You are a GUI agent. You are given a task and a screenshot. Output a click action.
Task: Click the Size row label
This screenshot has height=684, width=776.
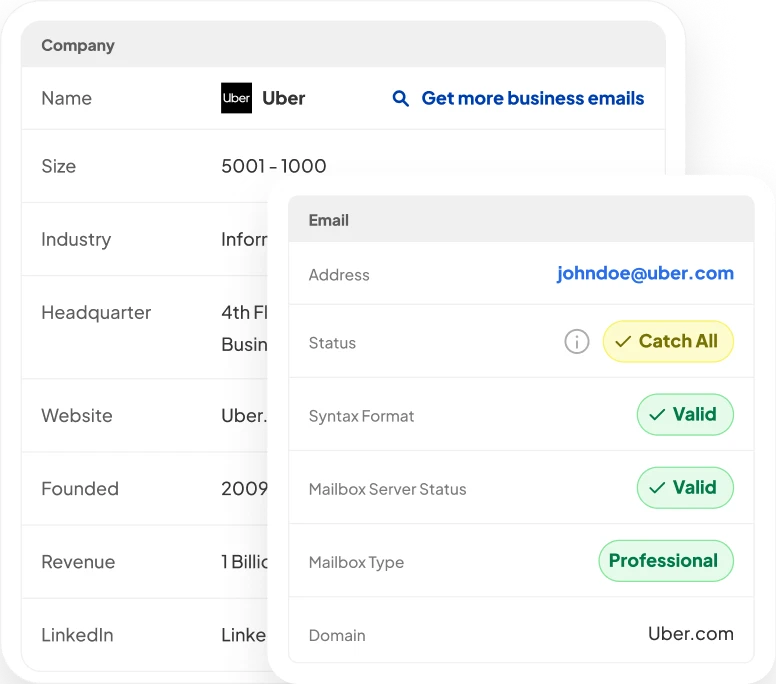(x=58, y=166)
